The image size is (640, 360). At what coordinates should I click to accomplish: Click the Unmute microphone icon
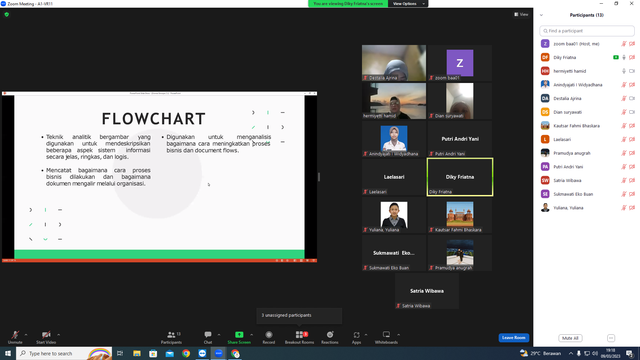point(15,335)
